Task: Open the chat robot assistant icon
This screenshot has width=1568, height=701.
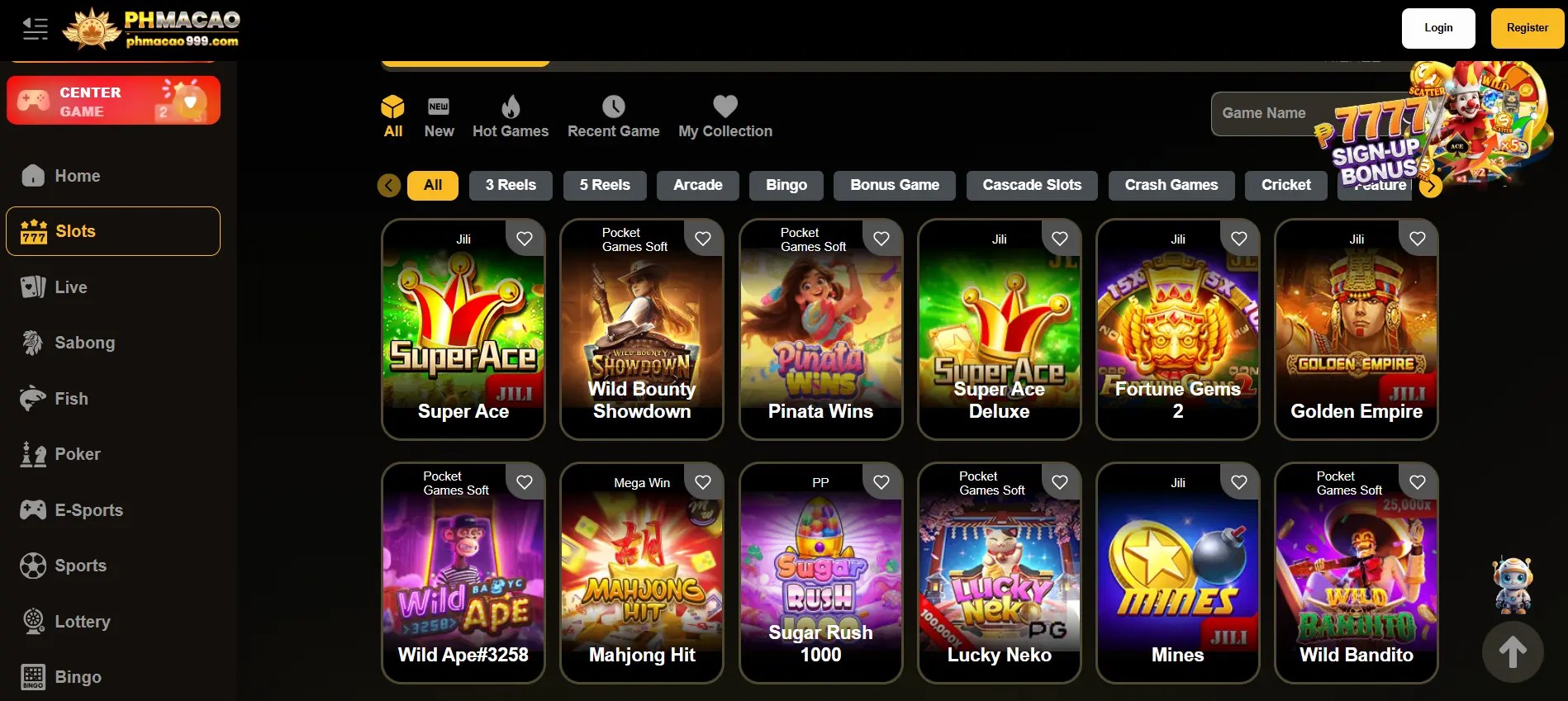Action: pyautogui.click(x=1513, y=585)
